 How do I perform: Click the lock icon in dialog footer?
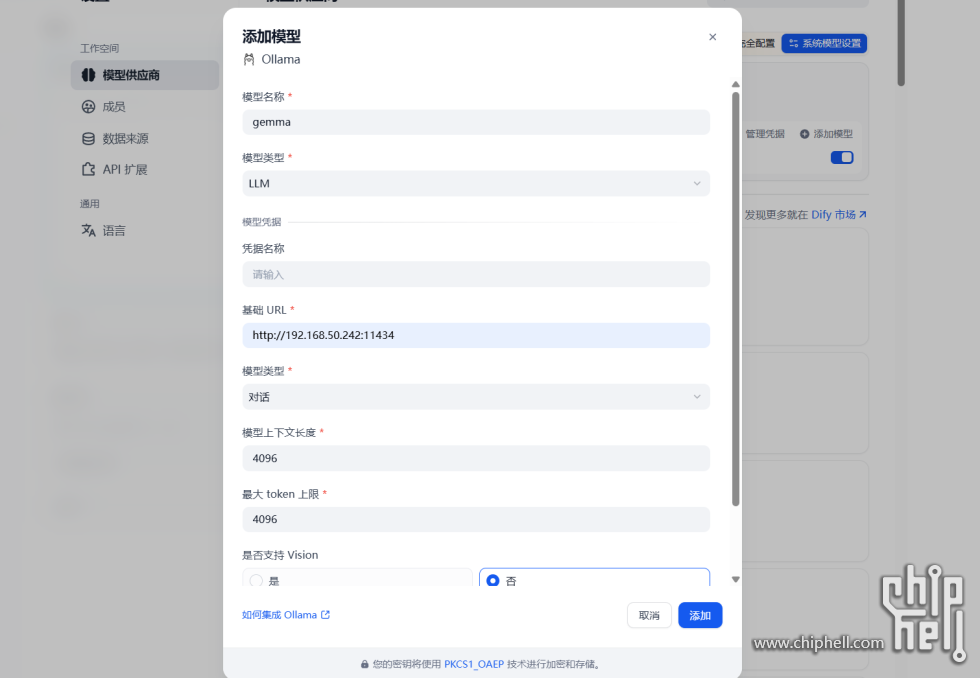[364, 664]
